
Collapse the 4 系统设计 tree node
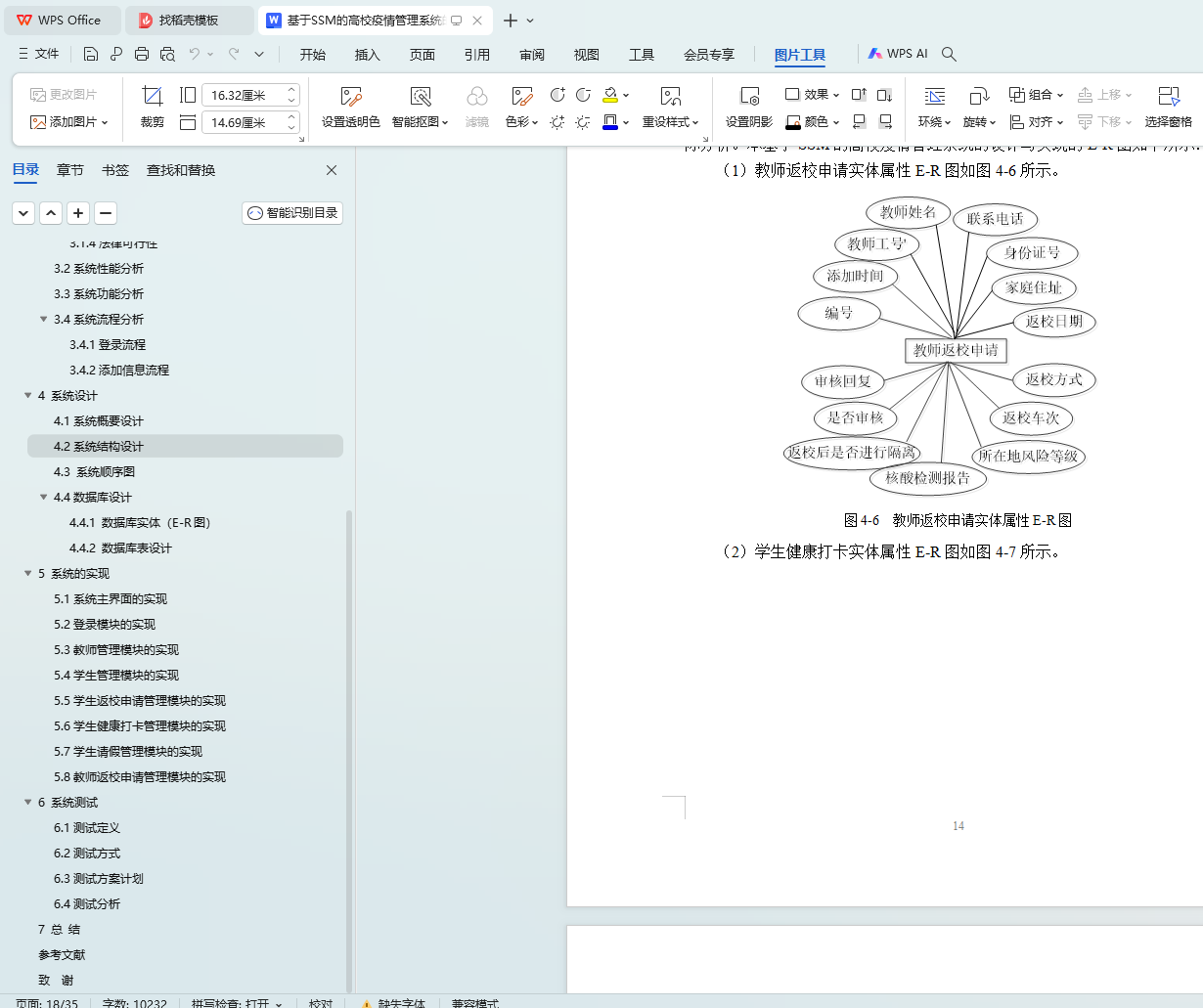[27, 396]
